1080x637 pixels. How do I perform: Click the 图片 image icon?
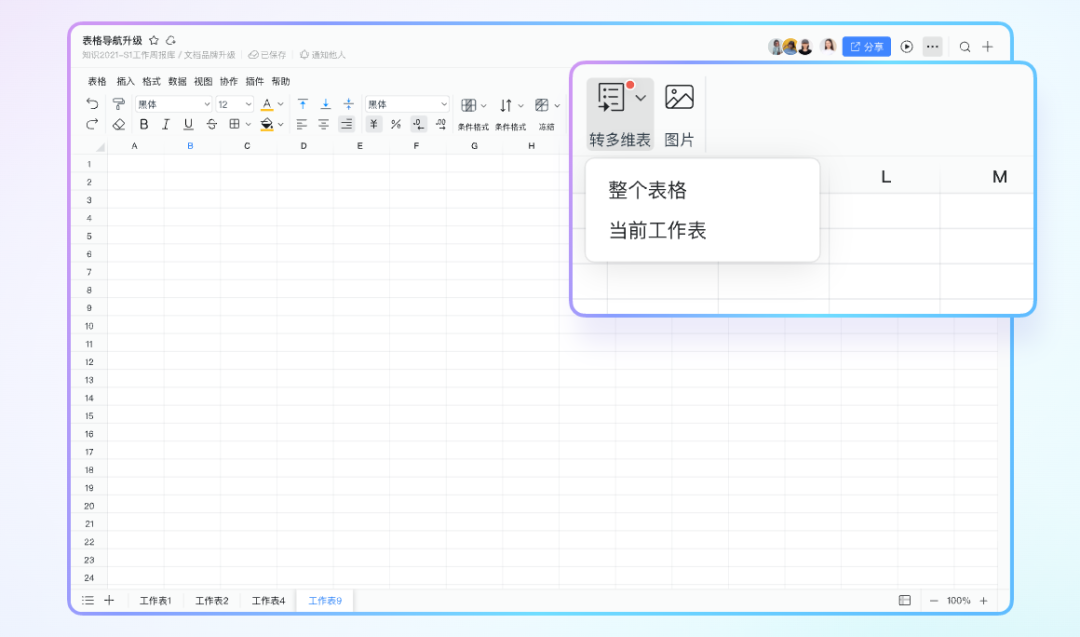pos(679,98)
